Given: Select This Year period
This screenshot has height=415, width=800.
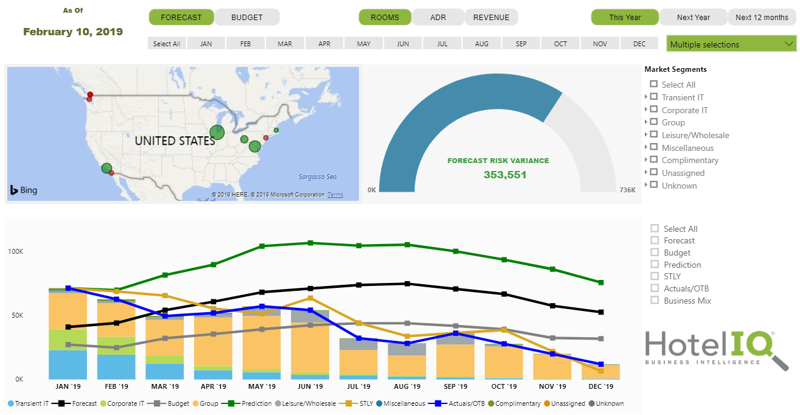Looking at the screenshot, I should [x=624, y=17].
